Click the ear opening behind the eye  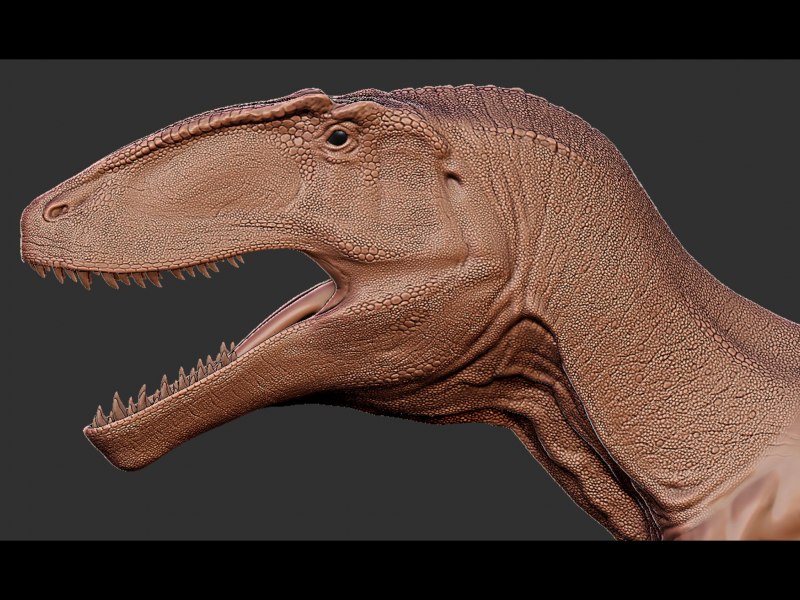[x=453, y=177]
